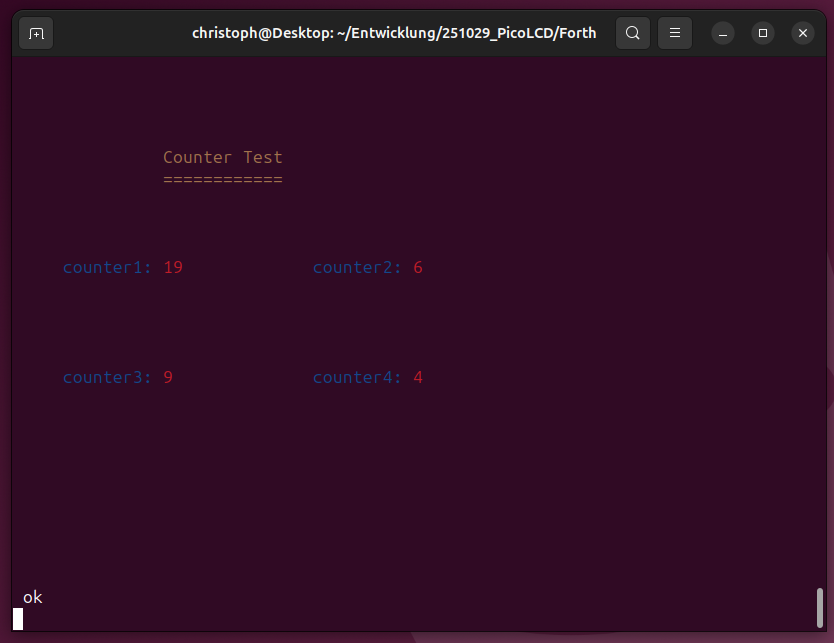Click counter1's red value 19
The image size is (834, 643).
(173, 267)
